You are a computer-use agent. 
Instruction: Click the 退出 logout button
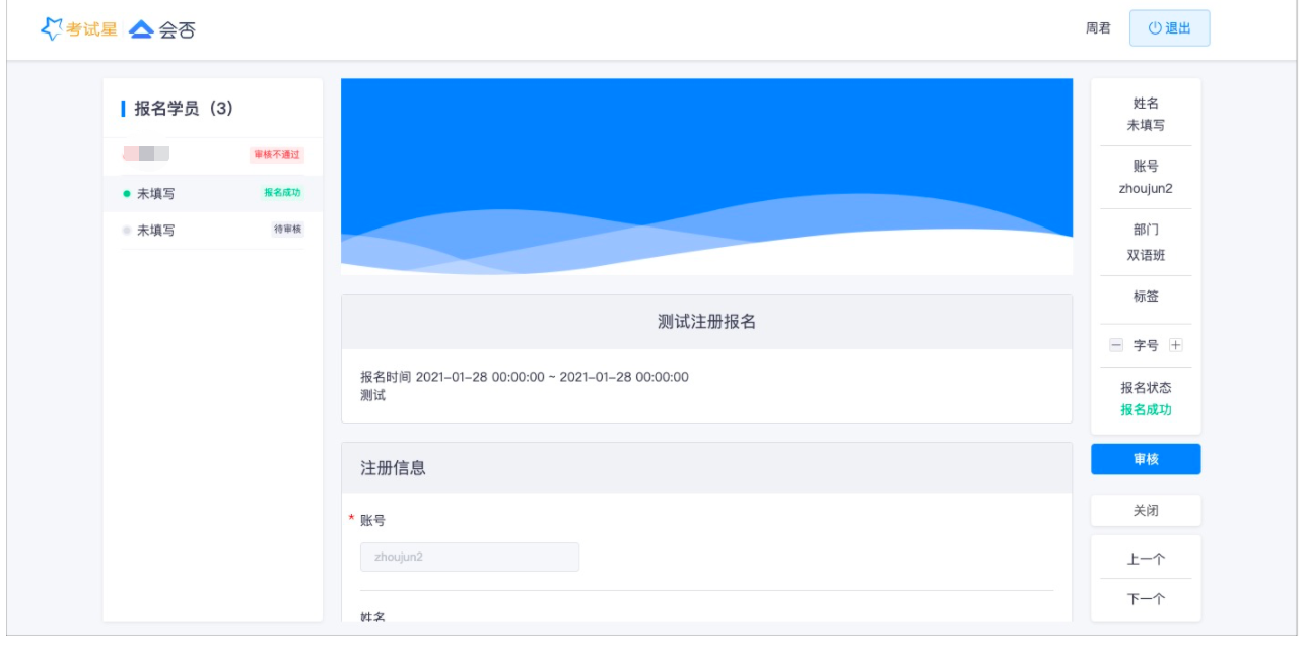(x=1169, y=28)
